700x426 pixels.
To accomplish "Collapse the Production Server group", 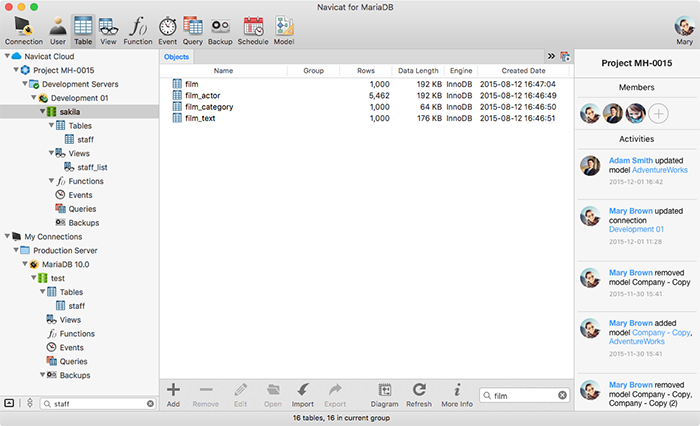I will point(16,250).
